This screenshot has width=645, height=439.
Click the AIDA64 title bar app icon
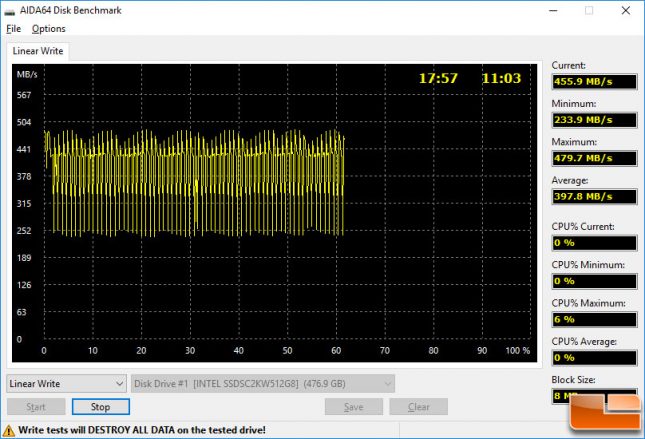[9, 11]
